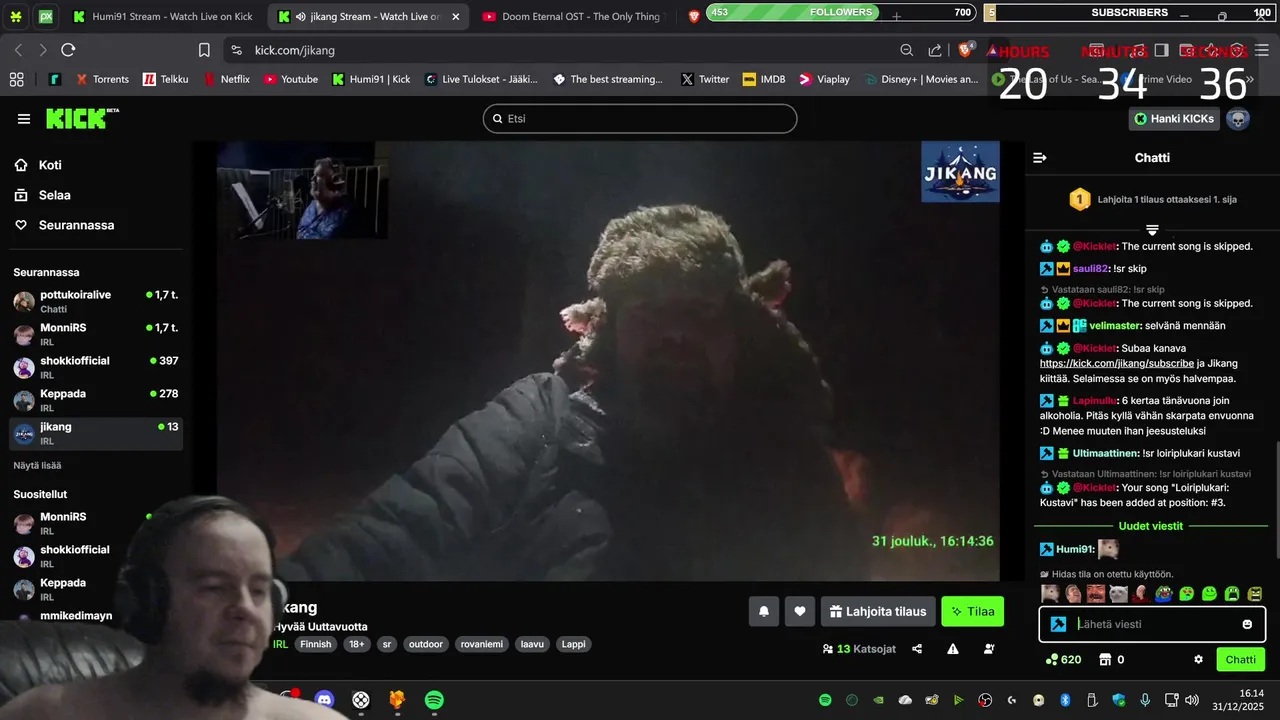Select the Lappi tag

pyautogui.click(x=573, y=644)
